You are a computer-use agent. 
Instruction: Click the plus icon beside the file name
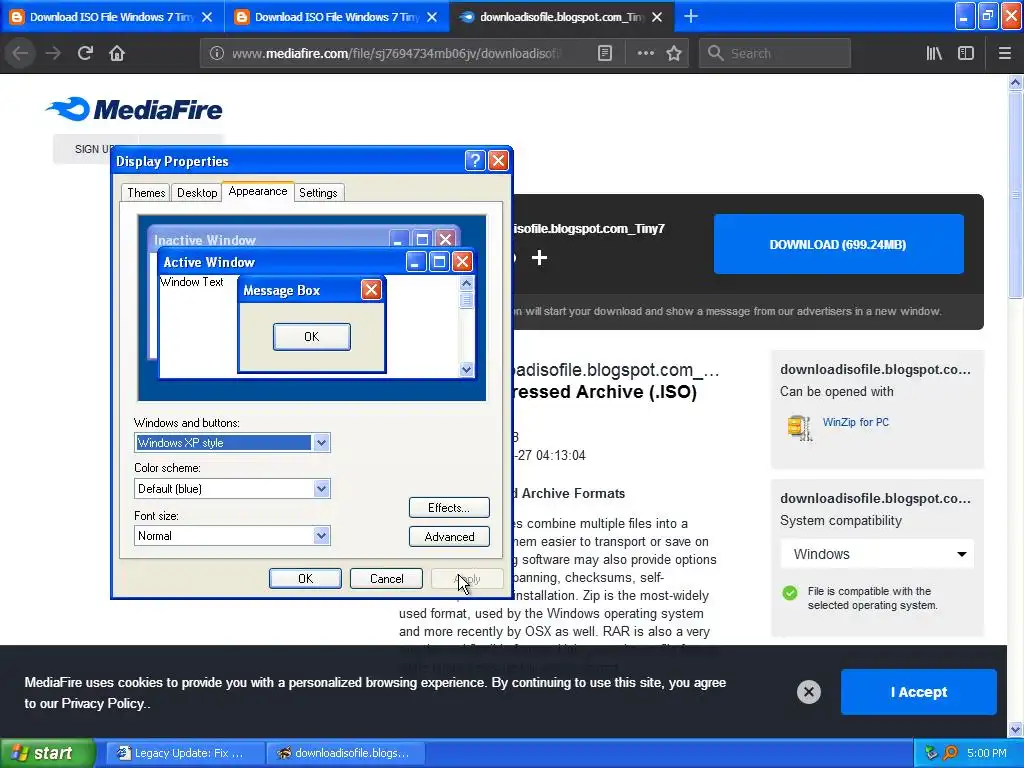[x=539, y=257]
